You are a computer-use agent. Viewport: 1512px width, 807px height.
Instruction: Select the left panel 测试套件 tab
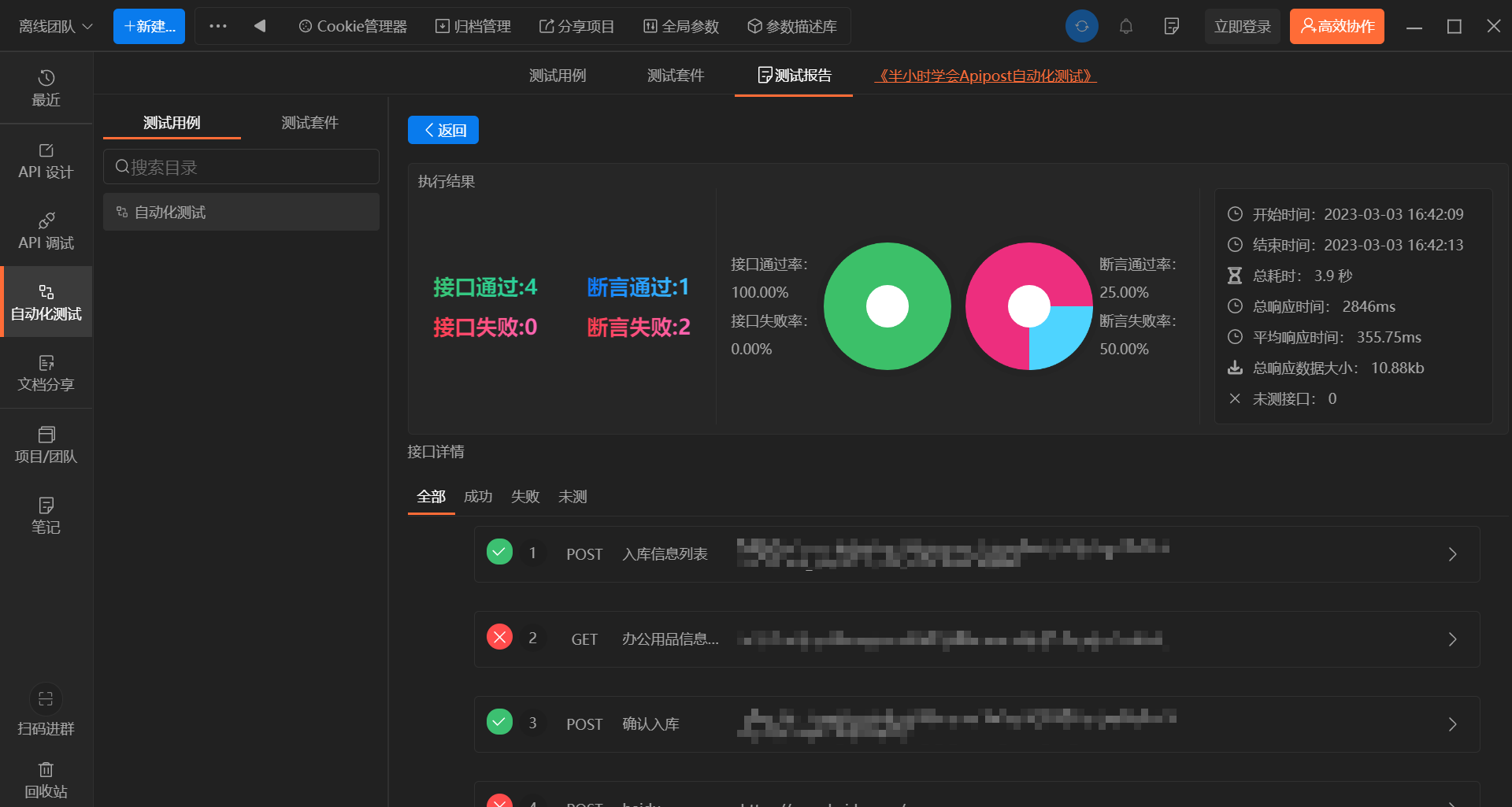click(x=309, y=122)
